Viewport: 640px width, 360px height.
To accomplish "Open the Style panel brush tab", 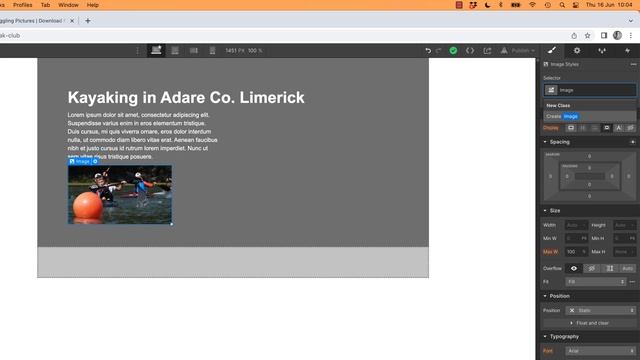I will point(551,51).
